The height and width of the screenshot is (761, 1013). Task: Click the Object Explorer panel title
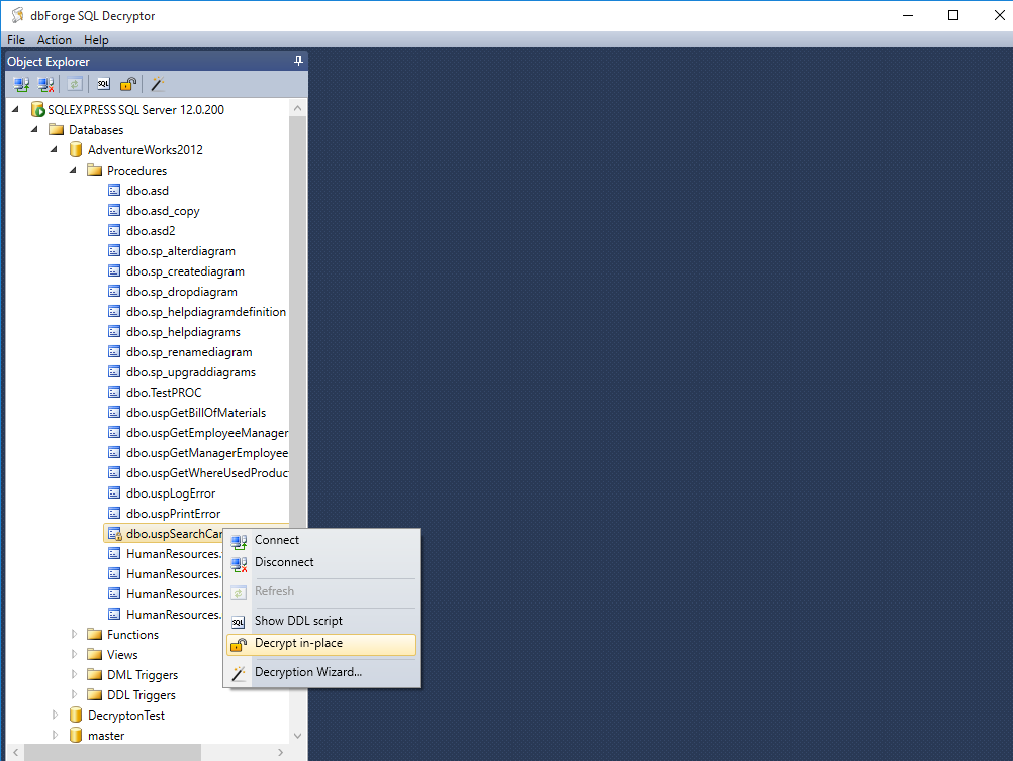48,61
